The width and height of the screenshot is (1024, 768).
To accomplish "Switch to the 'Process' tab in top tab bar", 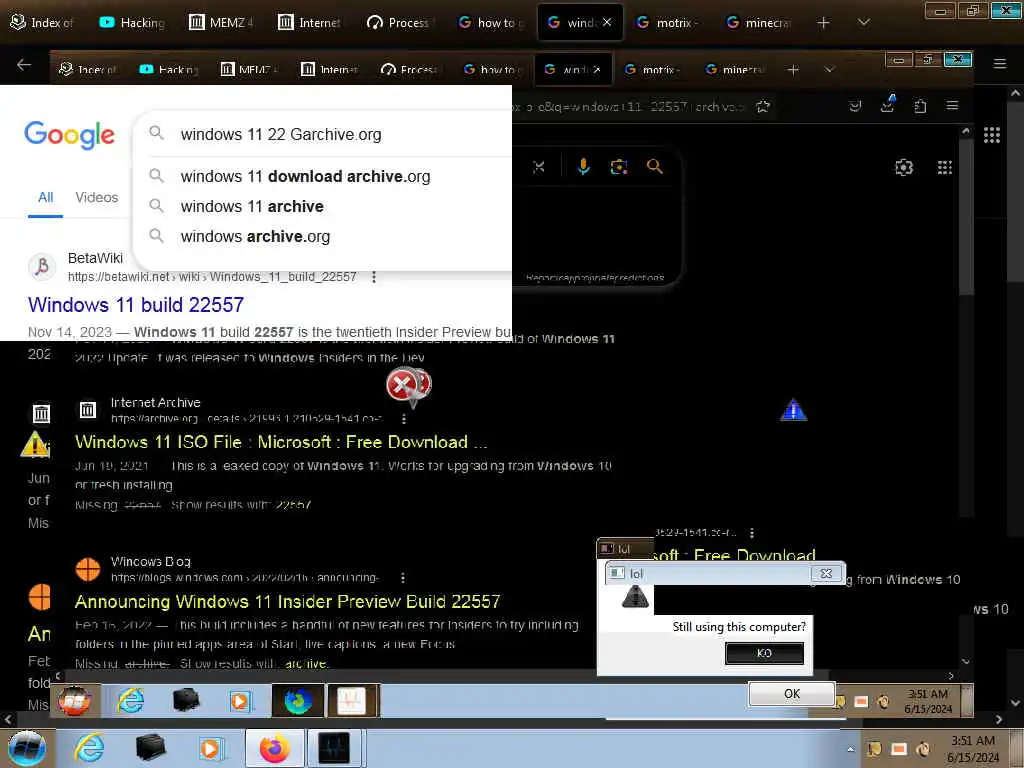I will pos(398,22).
